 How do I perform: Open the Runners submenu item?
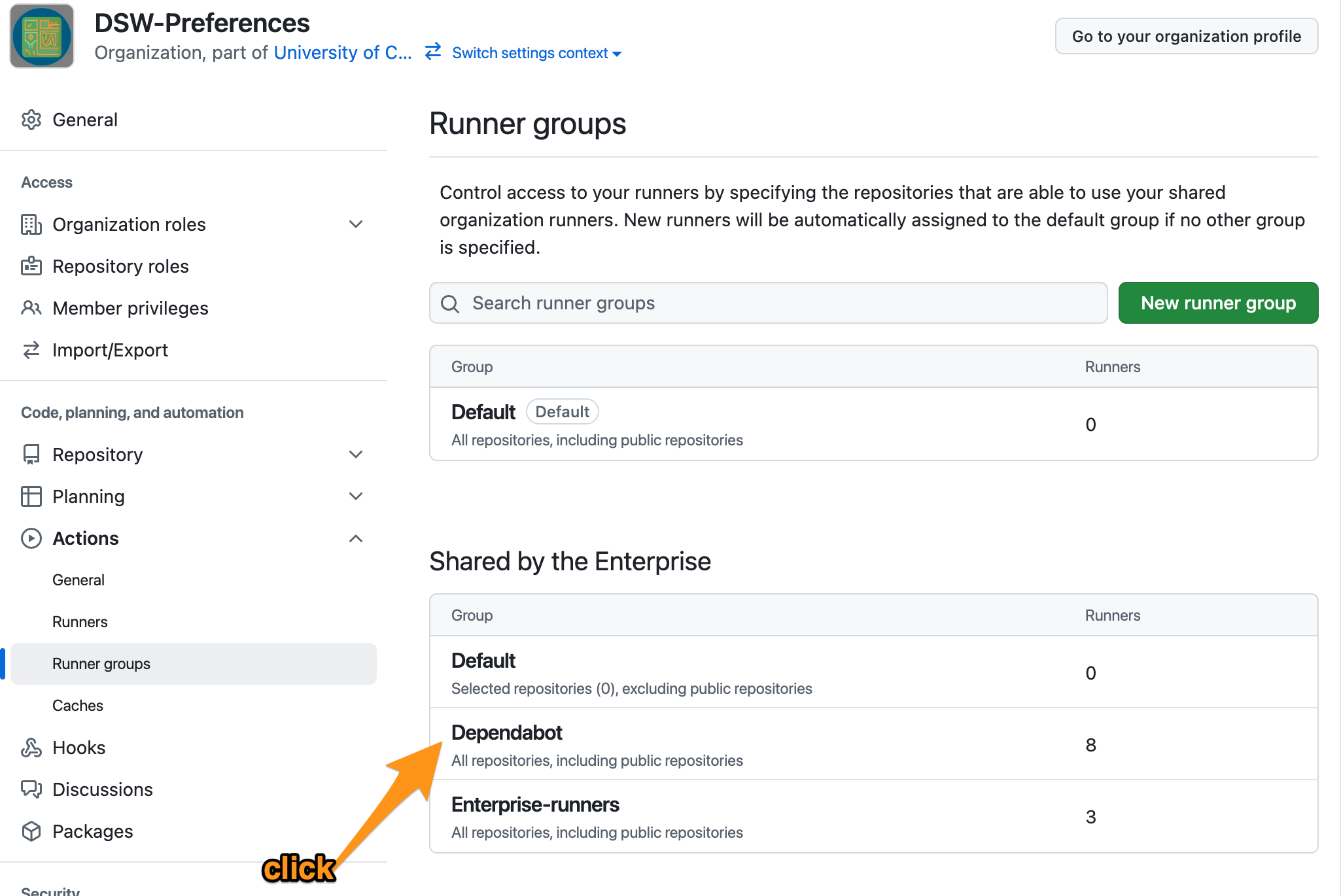pyautogui.click(x=80, y=622)
